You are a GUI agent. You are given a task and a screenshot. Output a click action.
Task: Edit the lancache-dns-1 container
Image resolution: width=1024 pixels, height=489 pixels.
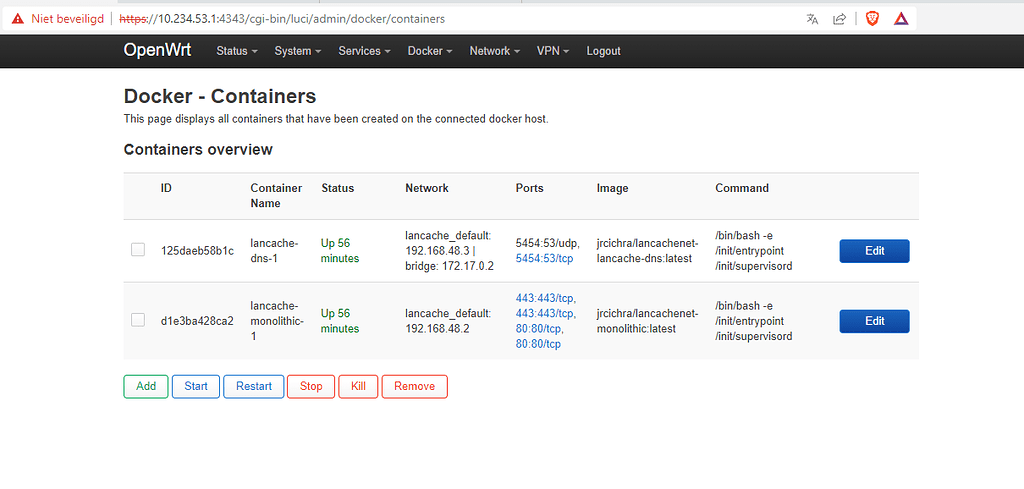pyautogui.click(x=874, y=251)
